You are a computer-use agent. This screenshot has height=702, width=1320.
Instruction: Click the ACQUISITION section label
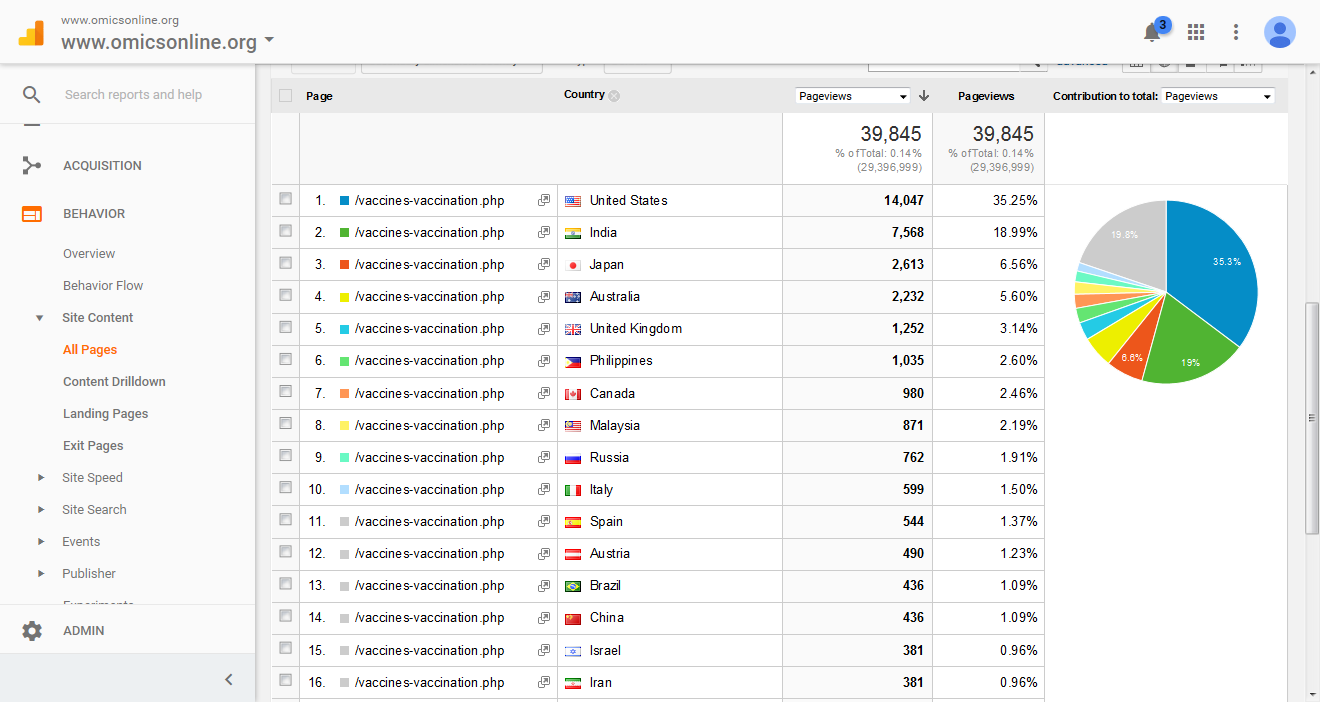tap(102, 166)
